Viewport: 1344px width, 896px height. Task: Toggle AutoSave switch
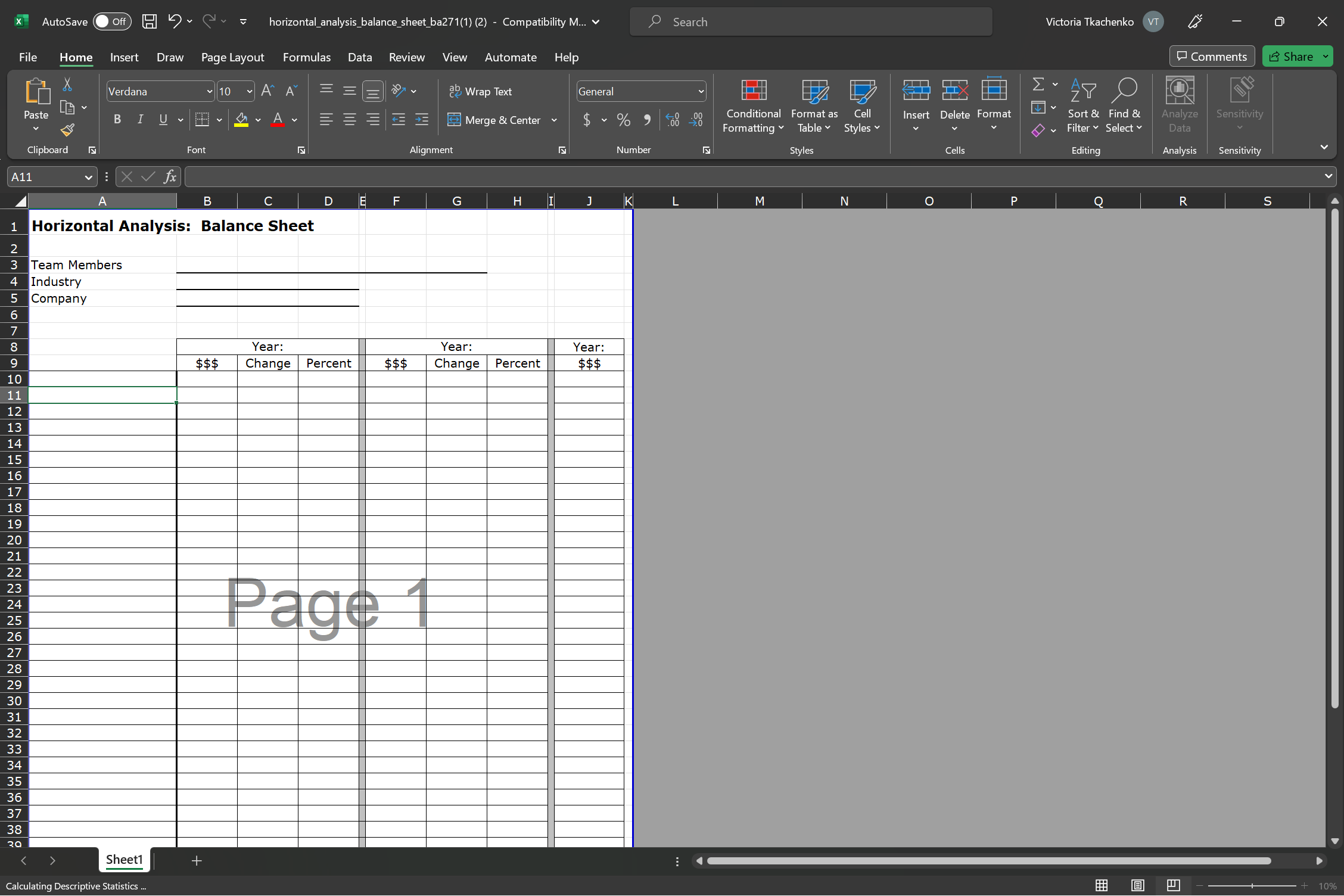pos(111,21)
